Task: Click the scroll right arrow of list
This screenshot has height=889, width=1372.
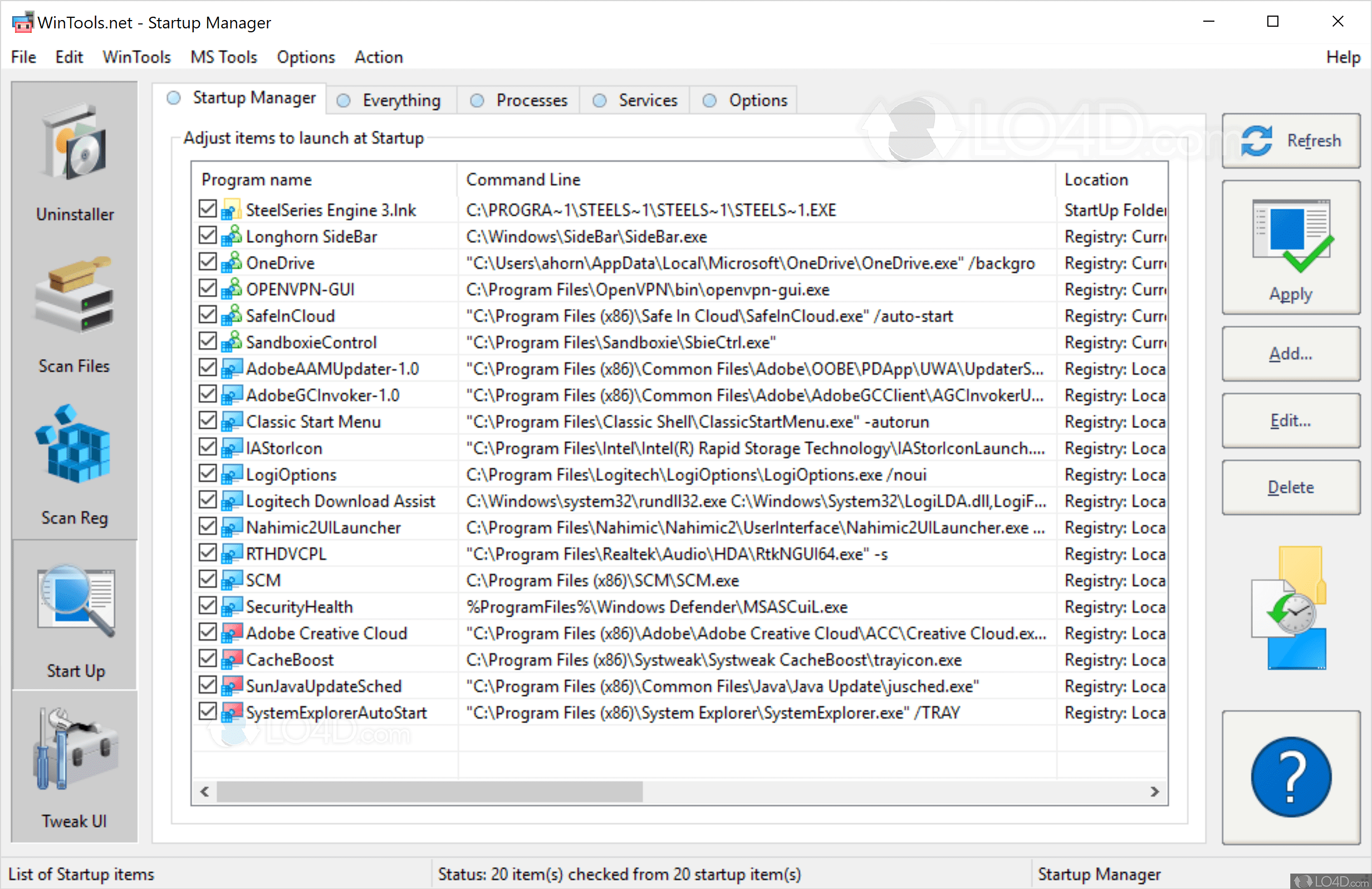Action: [1154, 792]
